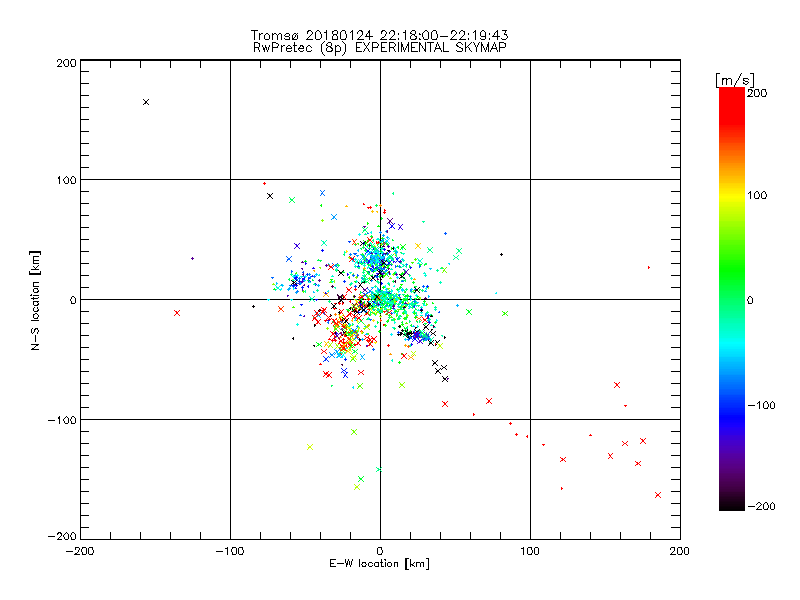
Task: Click the title "Tromsø 20180124 22:18:00-22:19:43"
Action: [380, 35]
